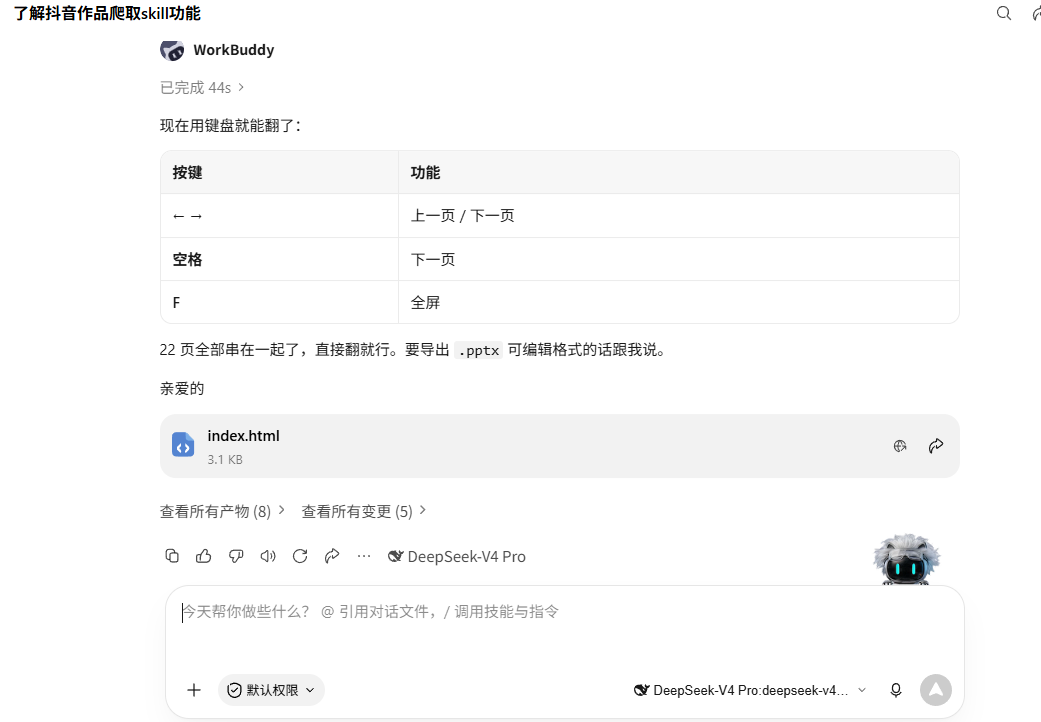Click the WorkBuddy avatar icon
This screenshot has width=1041, height=722.
coord(172,50)
